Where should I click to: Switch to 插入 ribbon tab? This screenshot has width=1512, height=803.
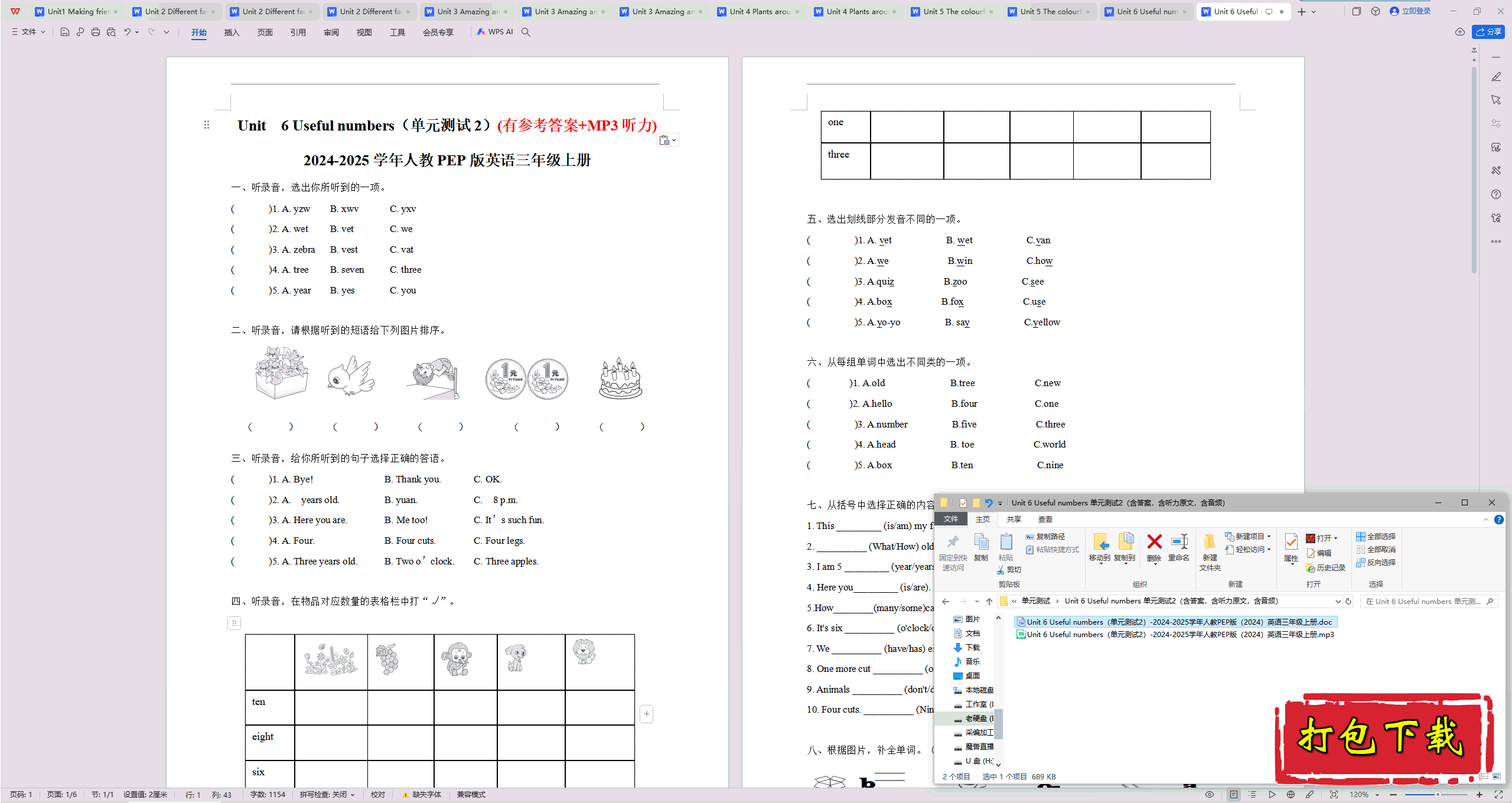[x=232, y=32]
